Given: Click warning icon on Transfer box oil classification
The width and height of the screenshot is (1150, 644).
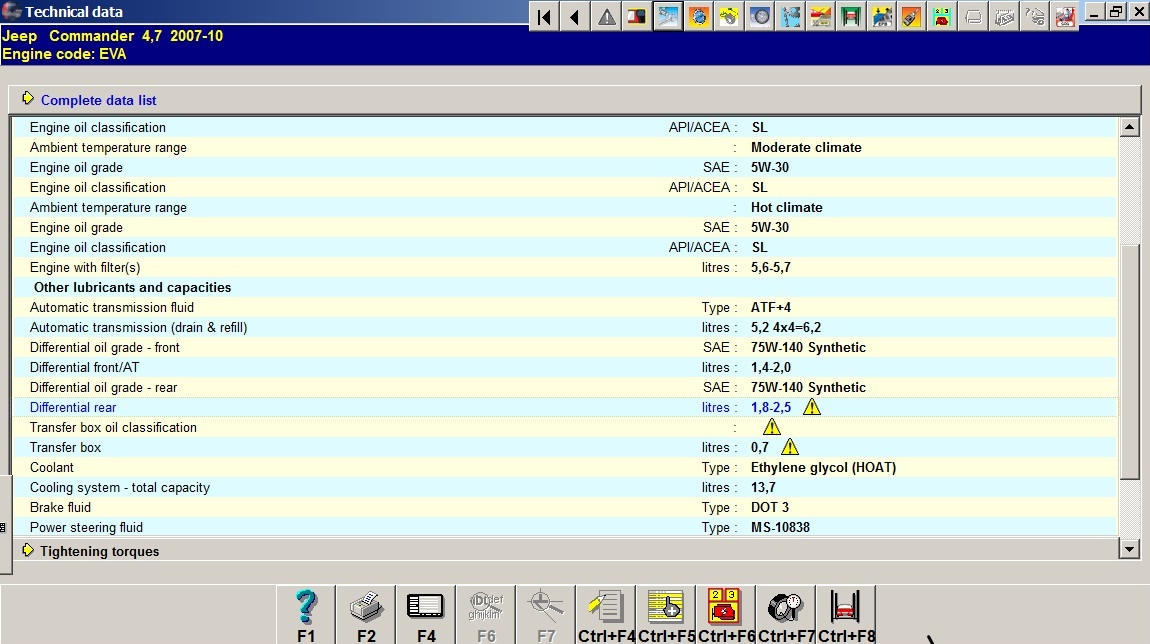Looking at the screenshot, I should tap(771, 427).
